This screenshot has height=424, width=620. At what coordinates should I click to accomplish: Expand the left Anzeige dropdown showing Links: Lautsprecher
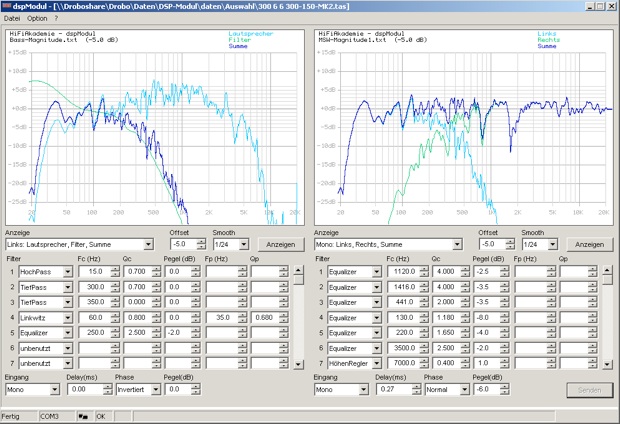148,244
